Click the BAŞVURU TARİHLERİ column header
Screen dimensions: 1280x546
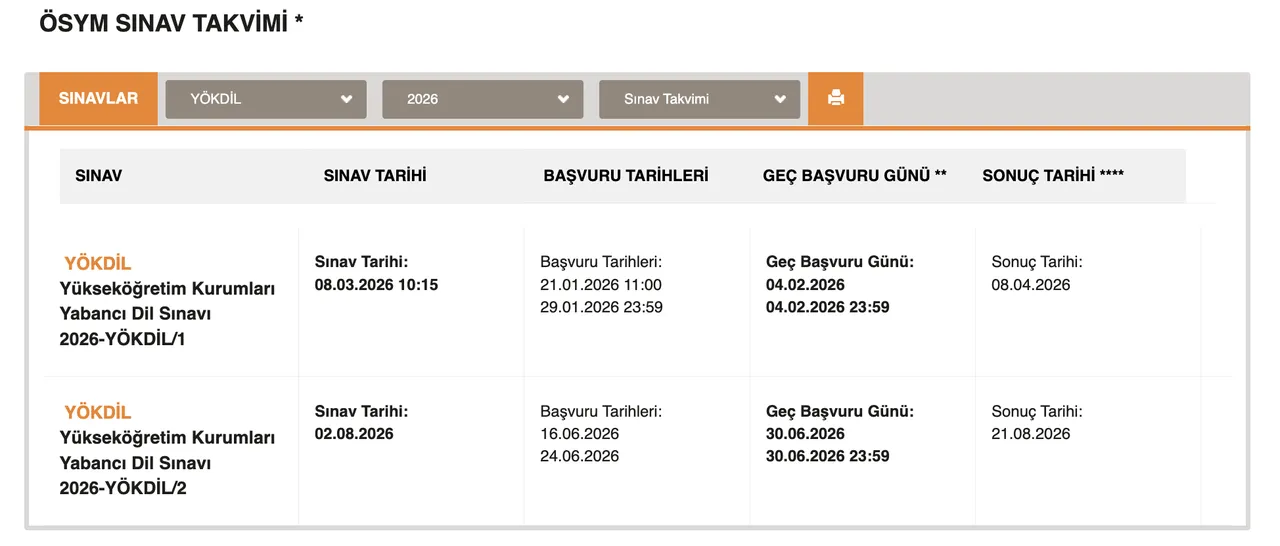[626, 176]
